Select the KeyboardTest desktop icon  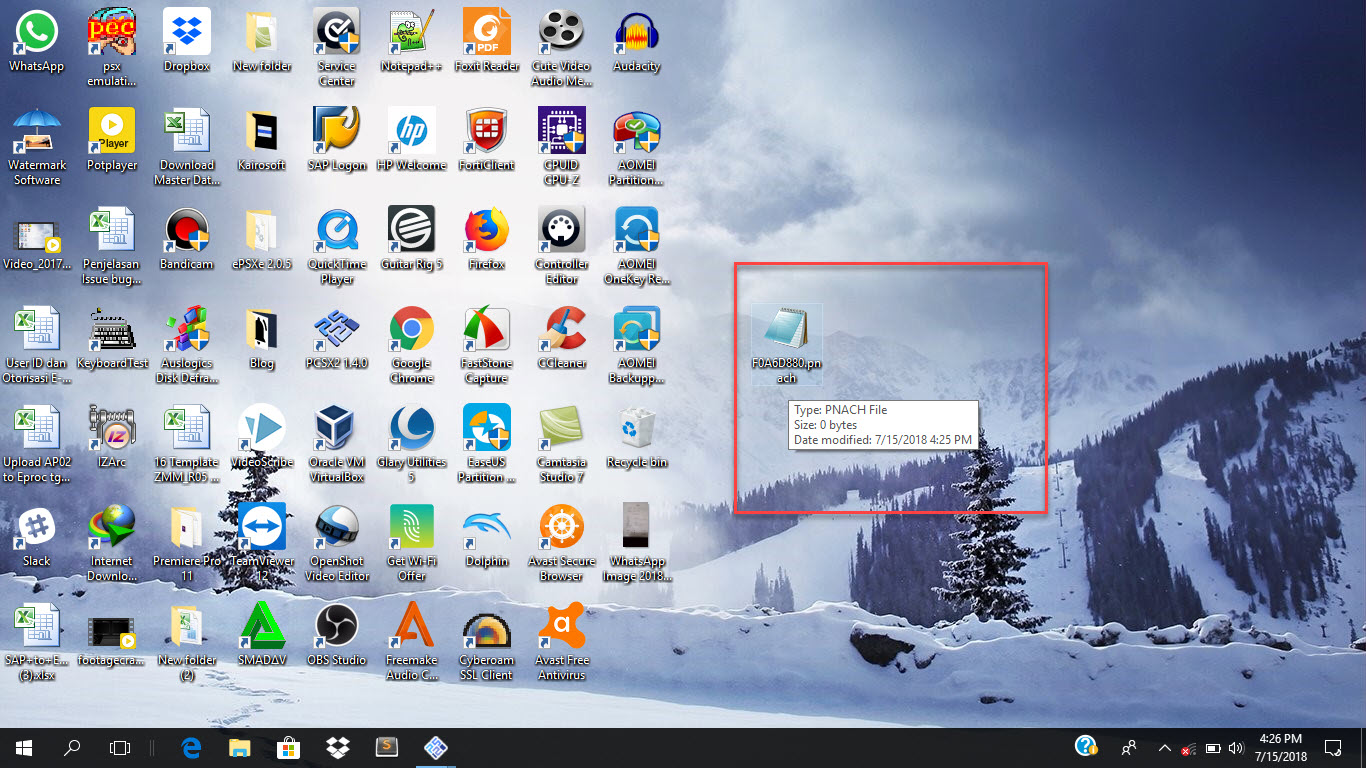tap(112, 329)
